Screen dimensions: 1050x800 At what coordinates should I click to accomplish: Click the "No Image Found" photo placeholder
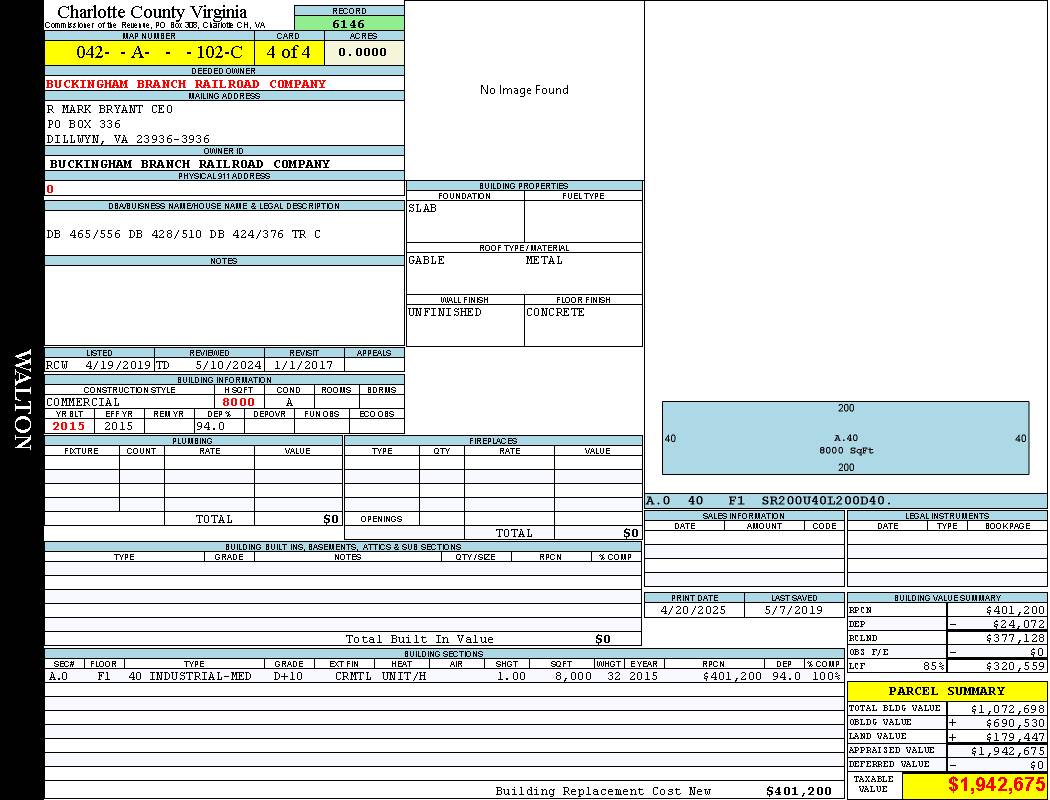524,90
